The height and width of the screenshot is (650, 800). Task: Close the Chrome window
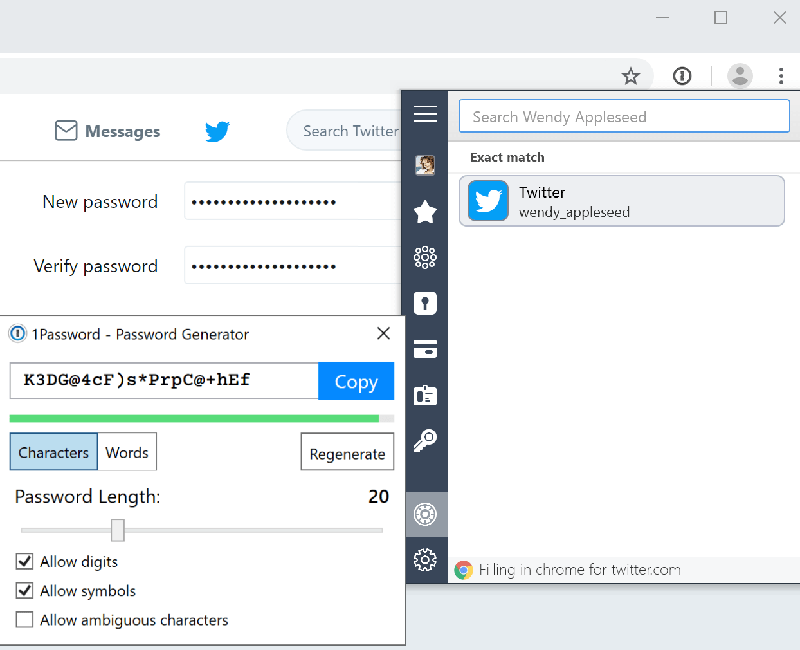coord(780,18)
